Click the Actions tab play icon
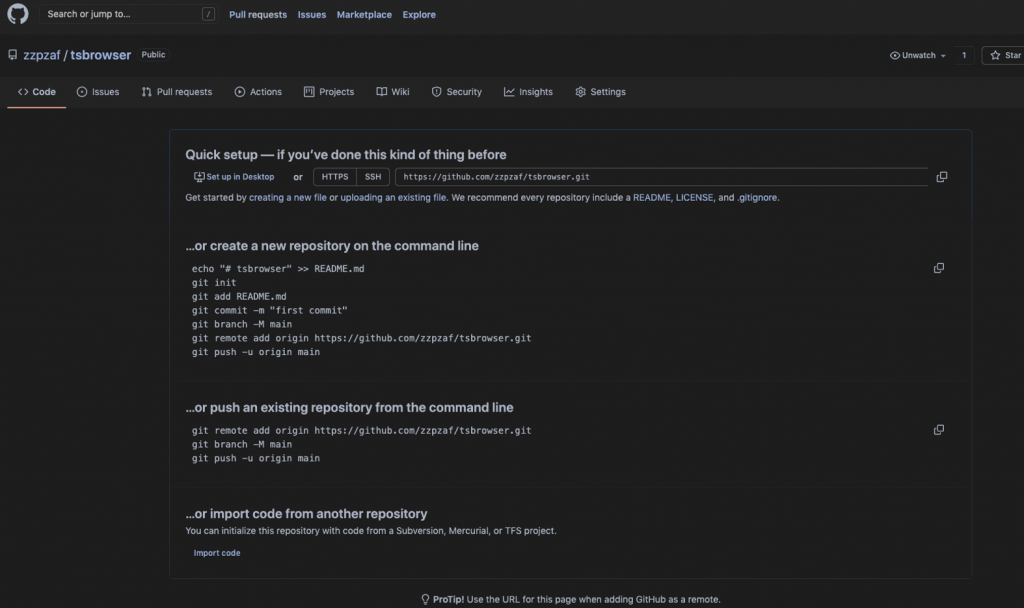Image resolution: width=1024 pixels, height=608 pixels. tap(240, 92)
